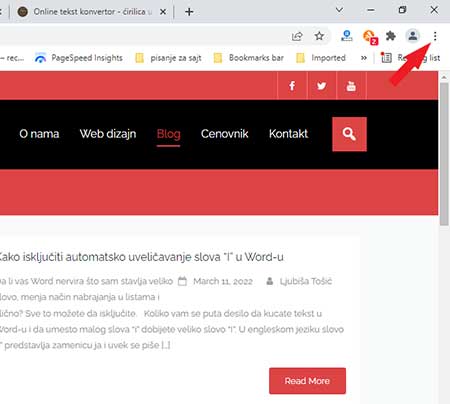This screenshot has height=404, width=450.
Task: Open 'Bookmarks bar' folder
Action: (x=249, y=58)
